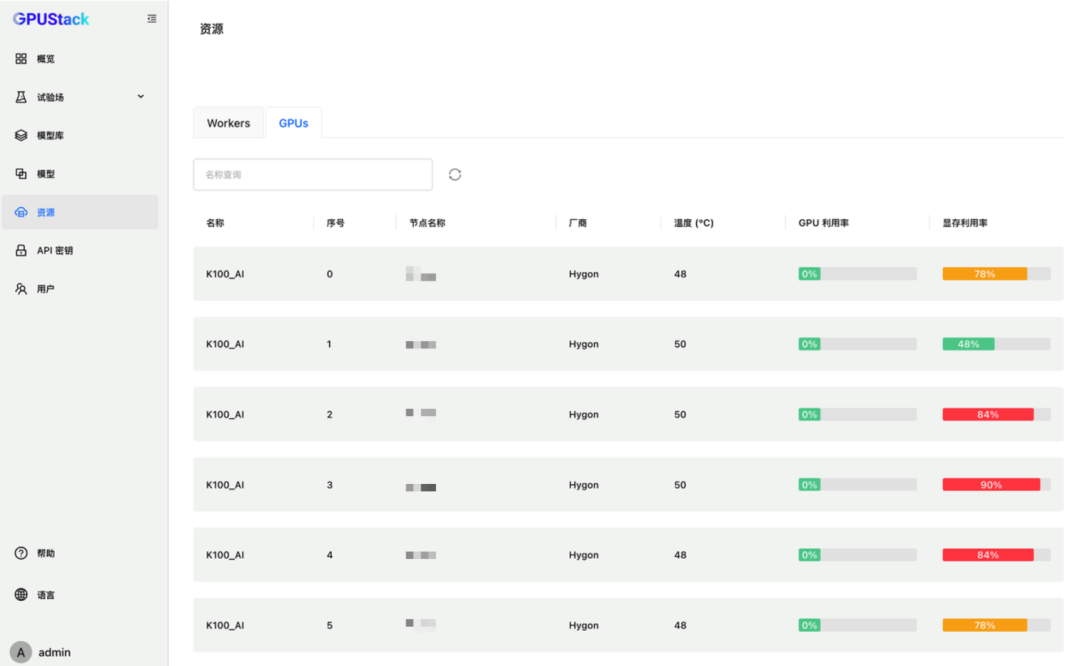
Task: Select 资源 in the sidebar
Action: [46, 212]
